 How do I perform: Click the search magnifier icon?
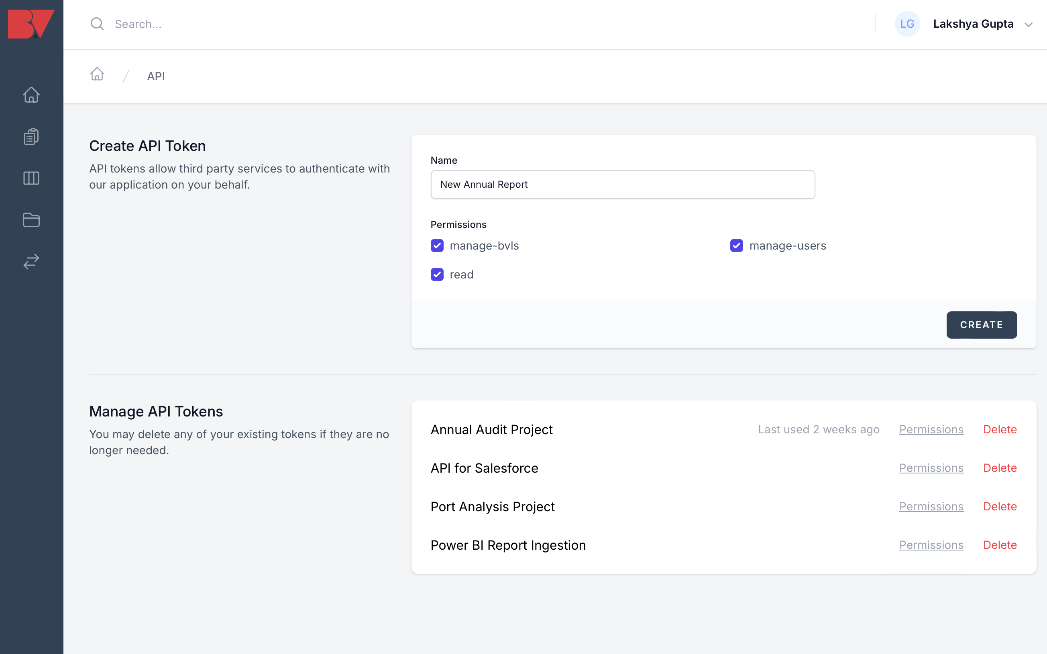click(x=97, y=24)
